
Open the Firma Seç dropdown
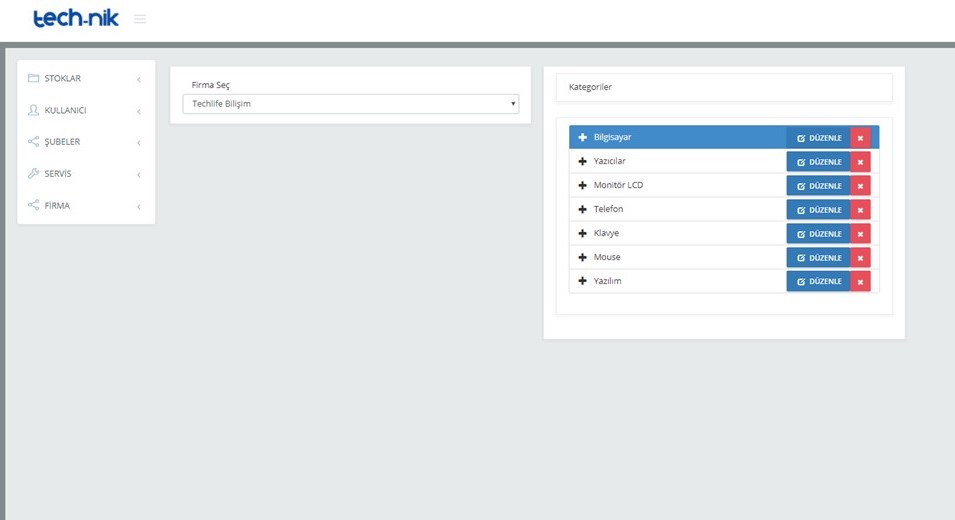[350, 104]
